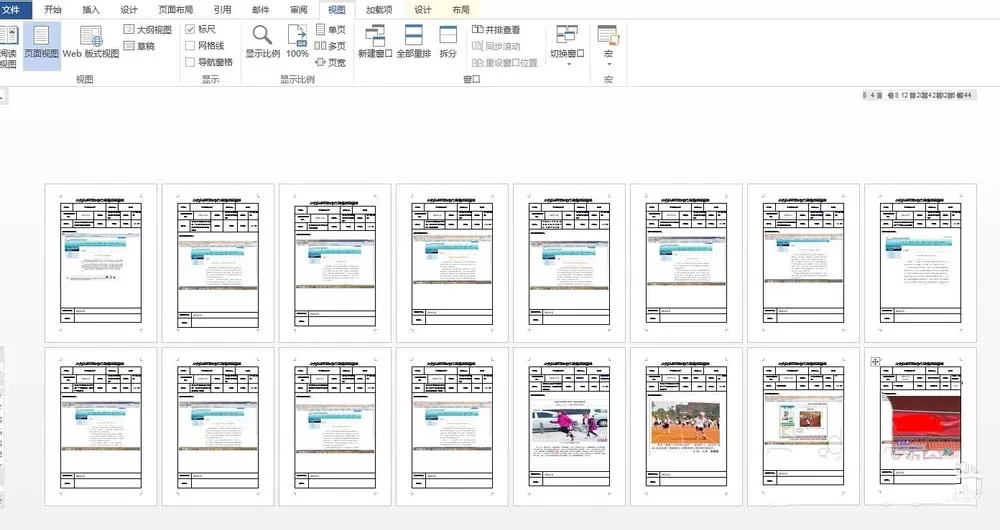The height and width of the screenshot is (530, 1000).
Task: Select the first page thumbnail in top row
Action: (101, 263)
